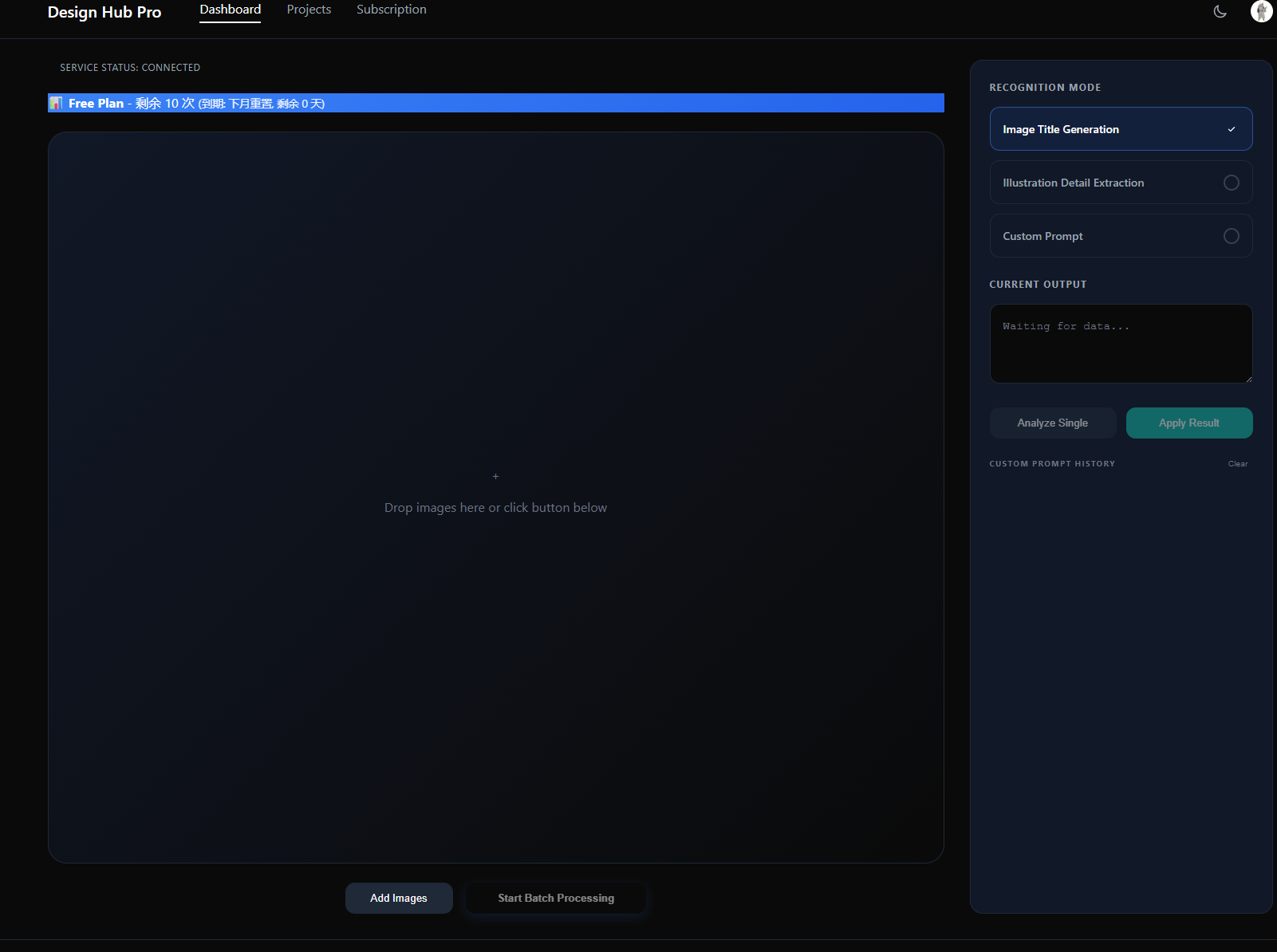Click 'SERVICE STATUS: CONNECTED' text
Viewport: 1277px width, 952px height.
pos(130,68)
